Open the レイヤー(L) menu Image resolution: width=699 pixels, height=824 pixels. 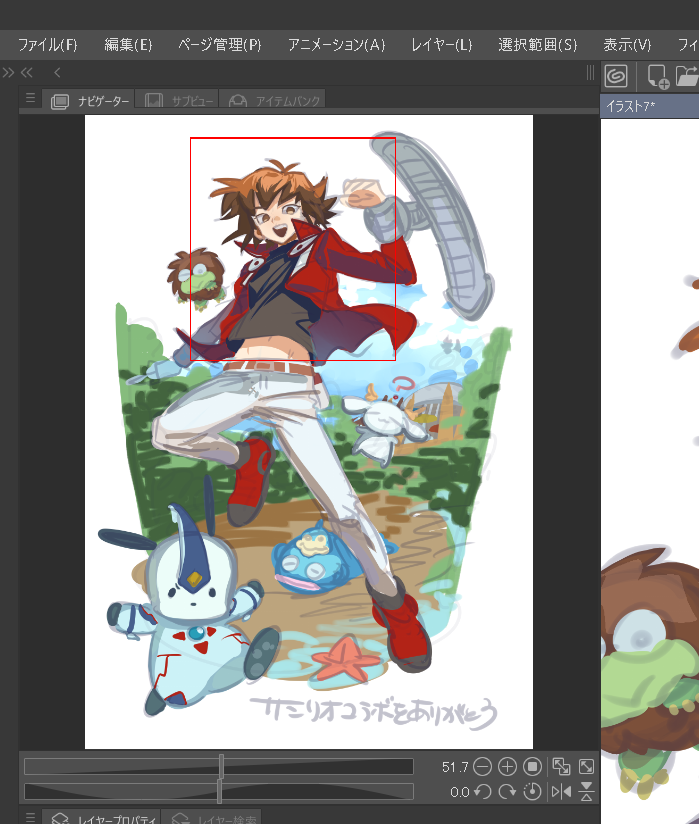441,45
